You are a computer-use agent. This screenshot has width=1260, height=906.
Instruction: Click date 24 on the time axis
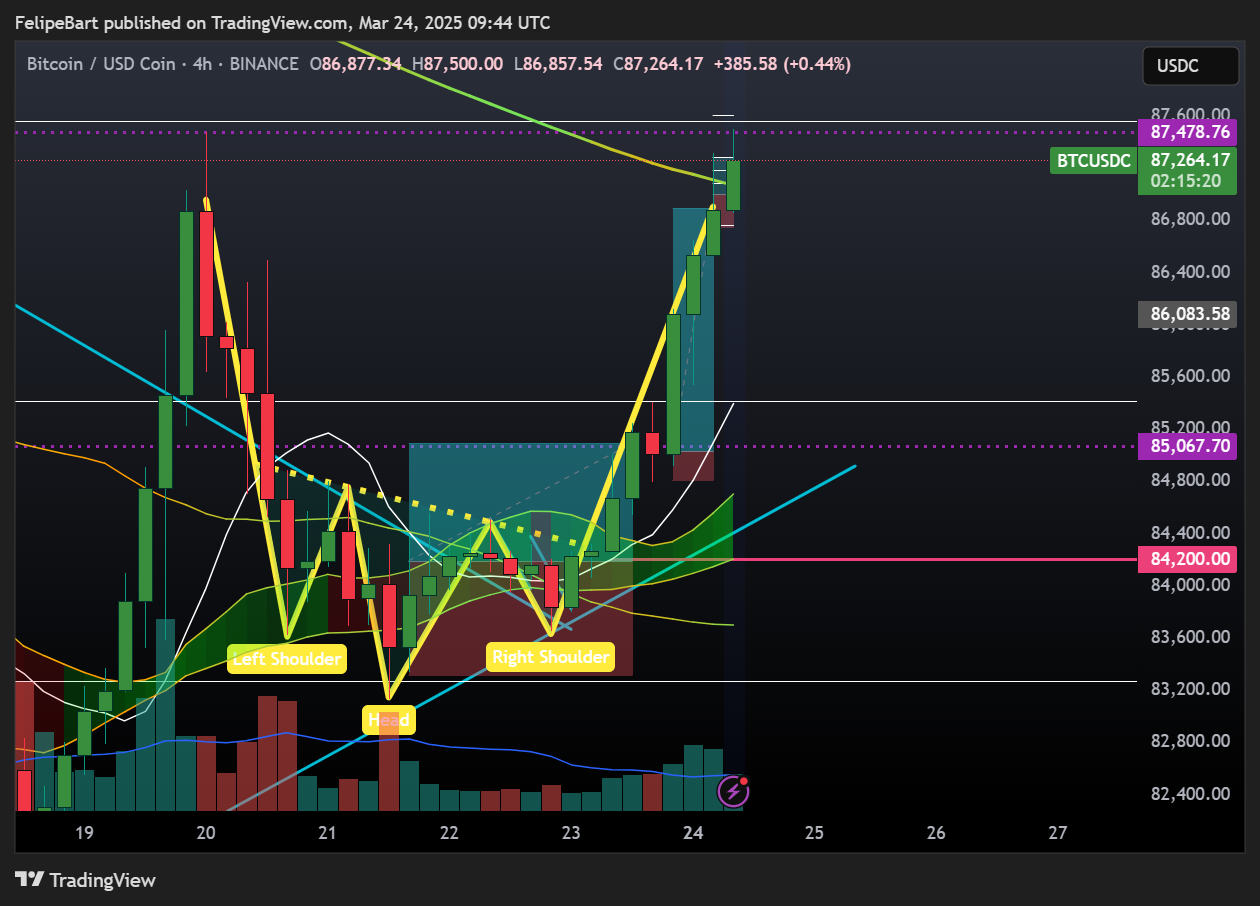pos(693,832)
